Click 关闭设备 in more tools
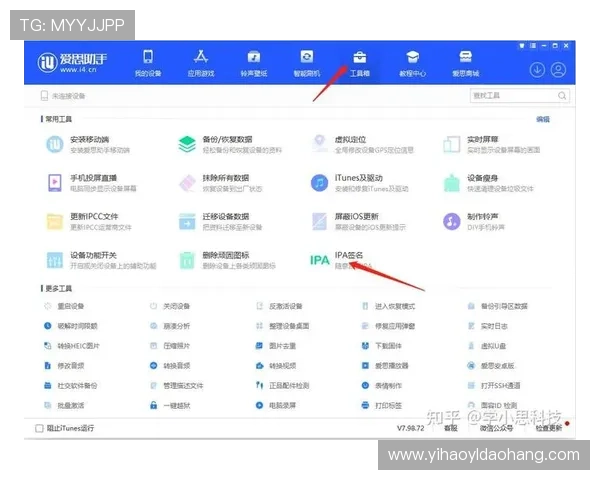Image resolution: width=600 pixels, height=480 pixels. point(170,306)
